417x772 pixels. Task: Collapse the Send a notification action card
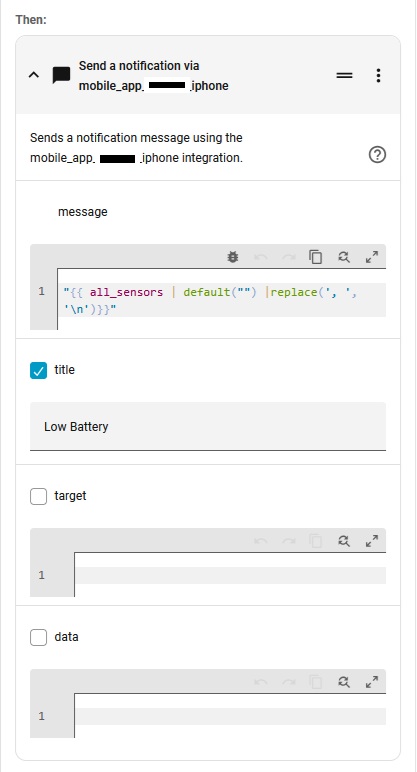coord(33,75)
